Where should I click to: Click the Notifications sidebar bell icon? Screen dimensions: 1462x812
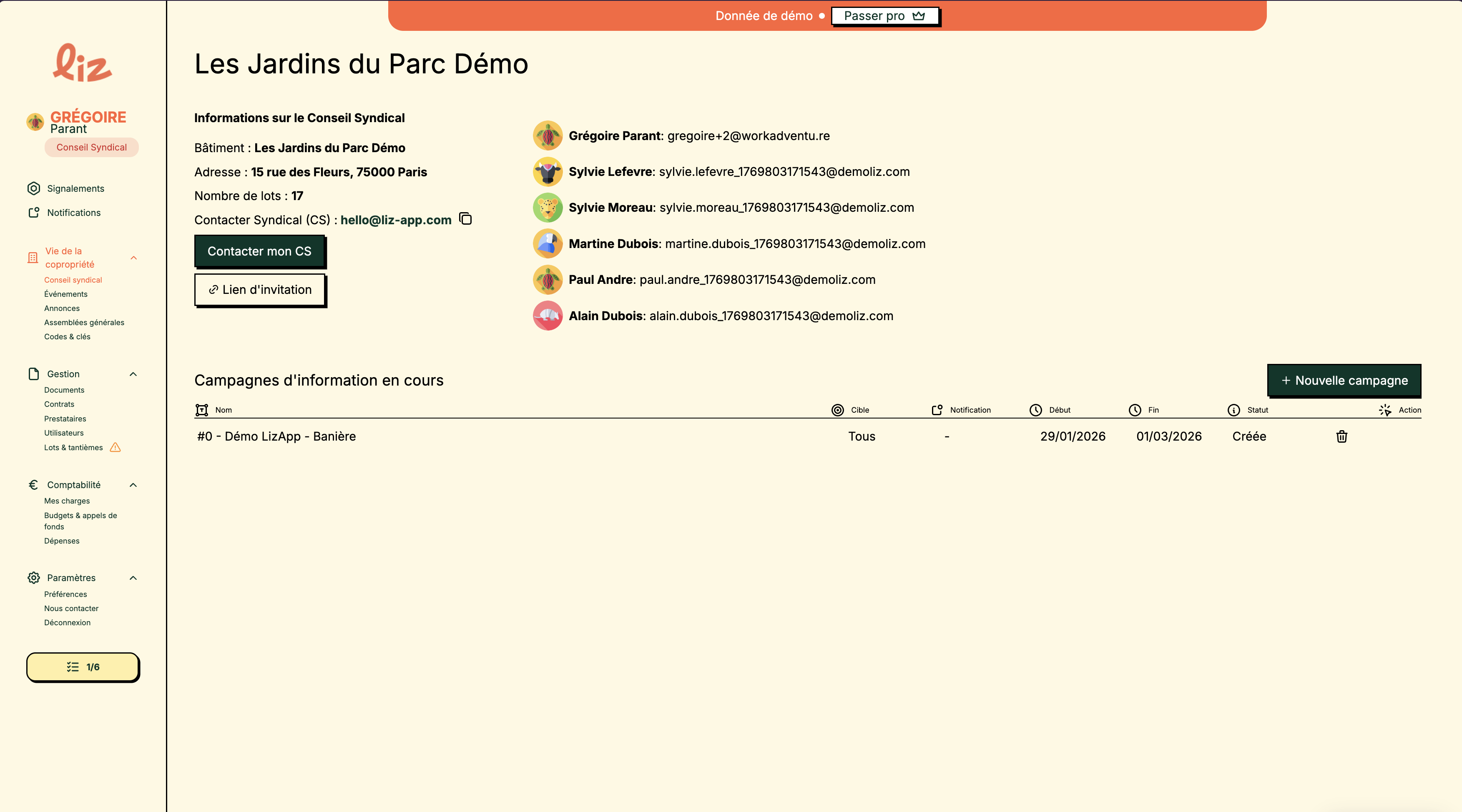click(33, 212)
